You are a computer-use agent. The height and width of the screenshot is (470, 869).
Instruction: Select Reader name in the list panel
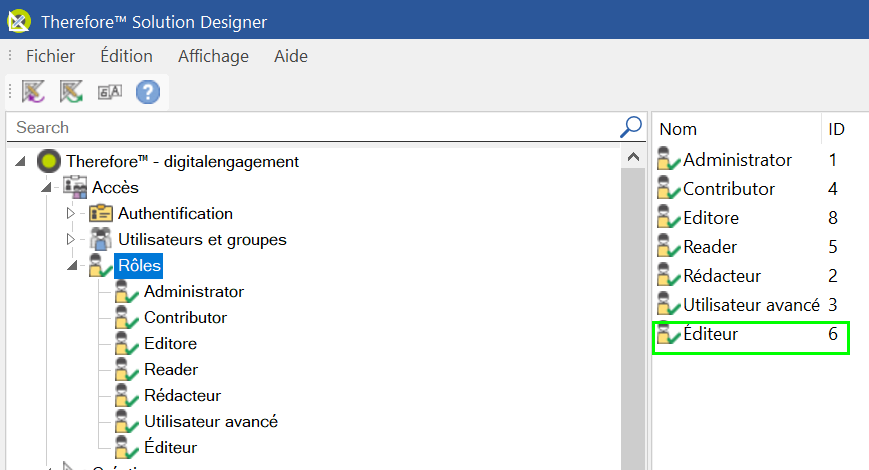(x=710, y=247)
